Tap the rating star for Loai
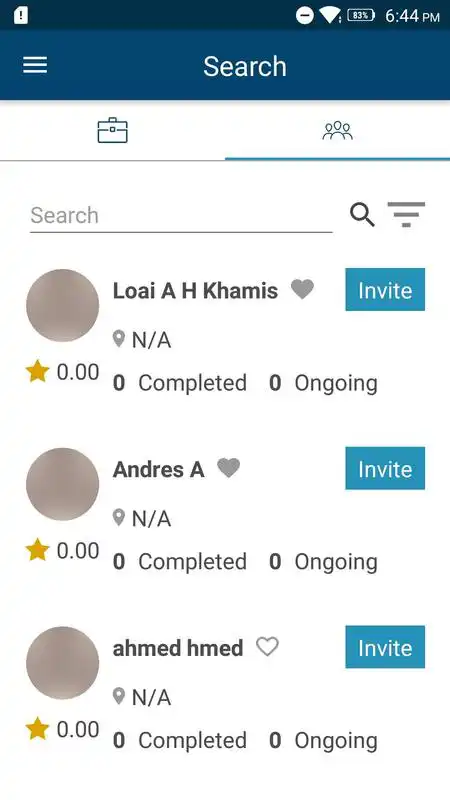 tap(37, 371)
